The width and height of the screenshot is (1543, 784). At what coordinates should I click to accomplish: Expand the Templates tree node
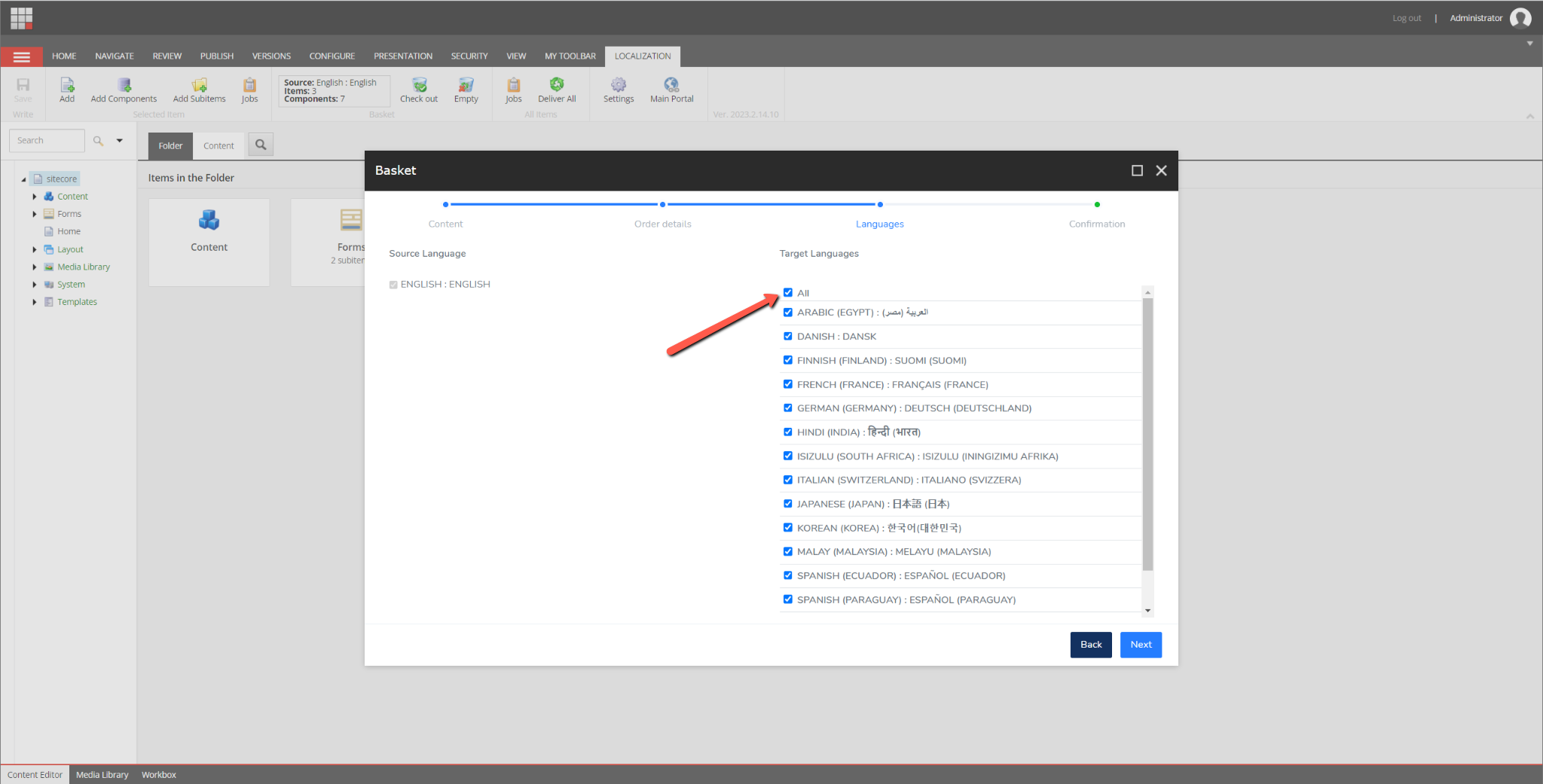[x=35, y=302]
